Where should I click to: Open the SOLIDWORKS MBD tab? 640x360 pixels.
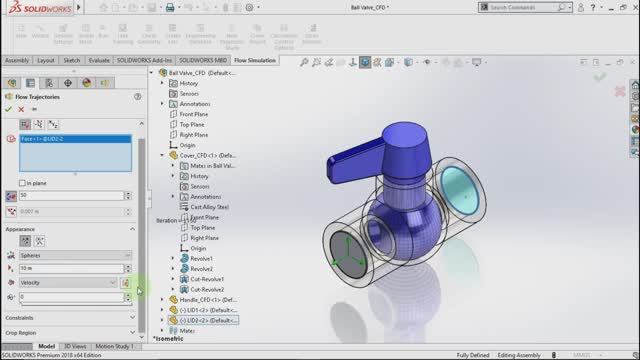tap(203, 60)
